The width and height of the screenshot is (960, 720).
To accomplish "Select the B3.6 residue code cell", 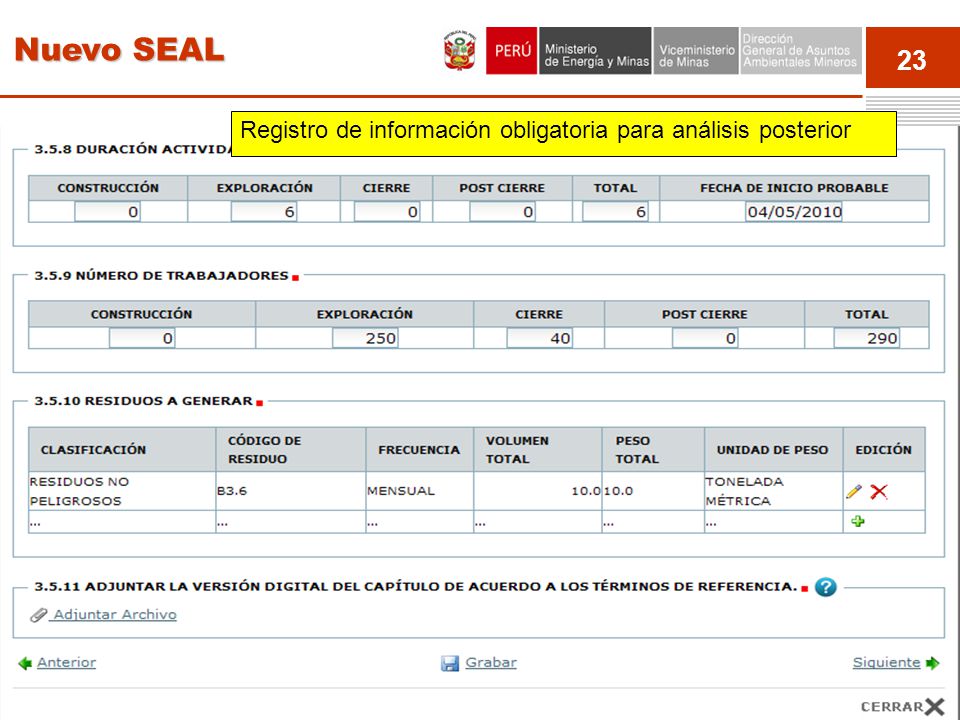I will click(291, 491).
